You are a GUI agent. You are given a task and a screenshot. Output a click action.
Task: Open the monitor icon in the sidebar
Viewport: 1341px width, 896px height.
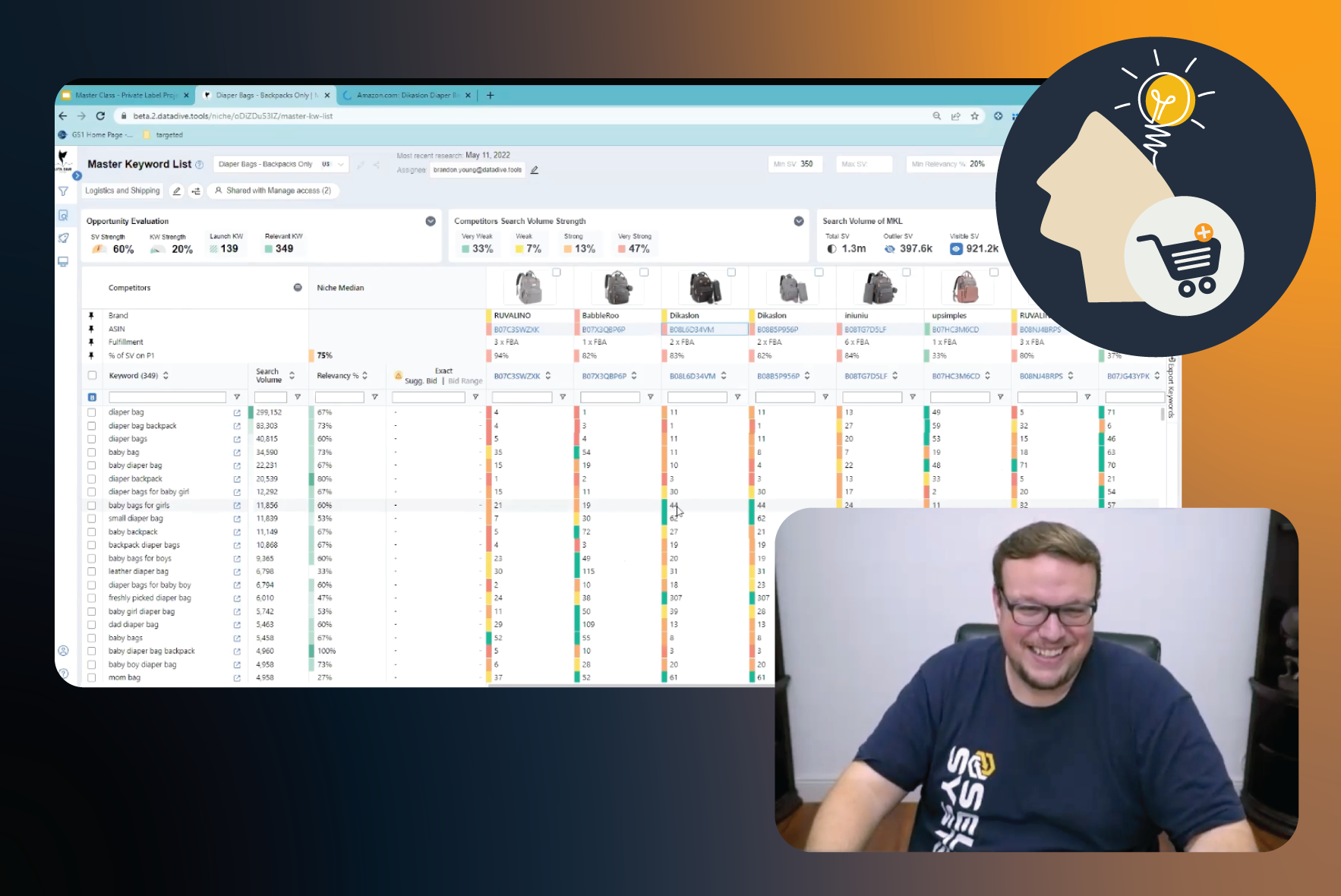[64, 262]
